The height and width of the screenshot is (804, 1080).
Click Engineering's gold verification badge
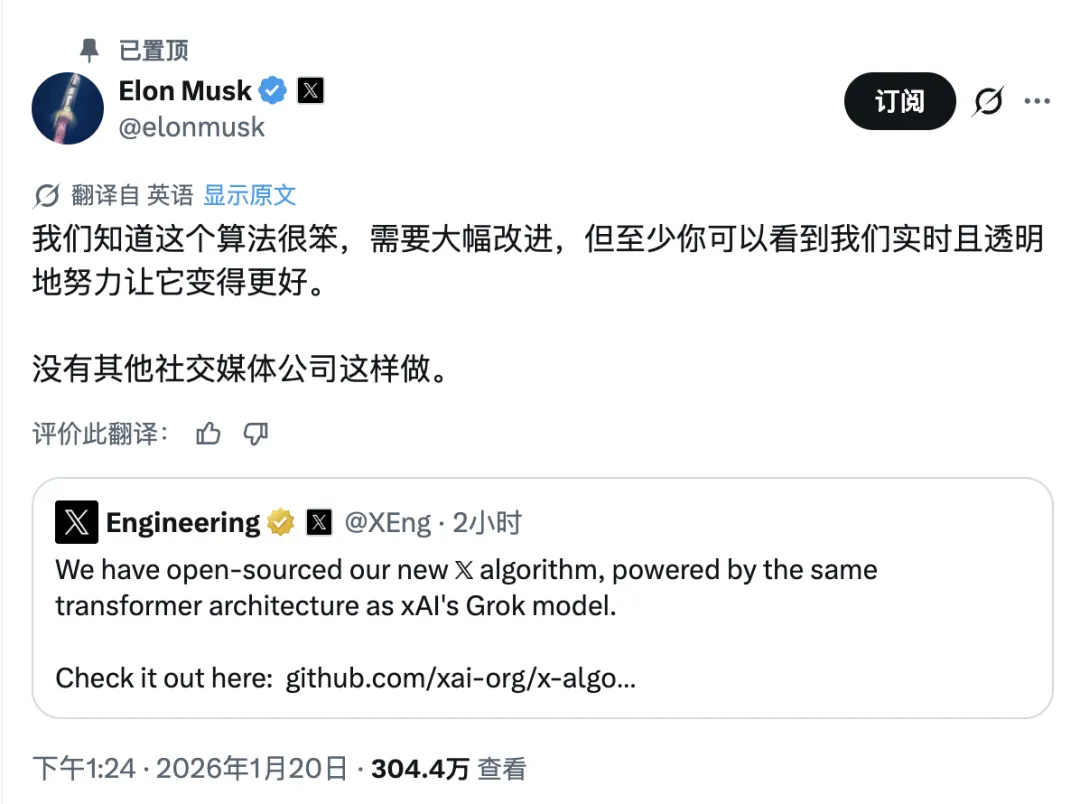[280, 522]
